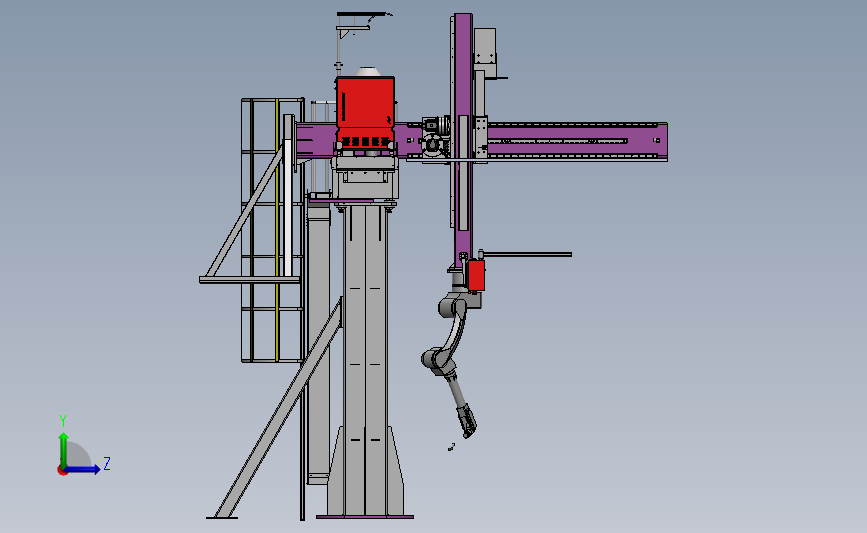This screenshot has height=533, width=867.
Task: Select the long diagonal floor brace
Action: pos(279,409)
